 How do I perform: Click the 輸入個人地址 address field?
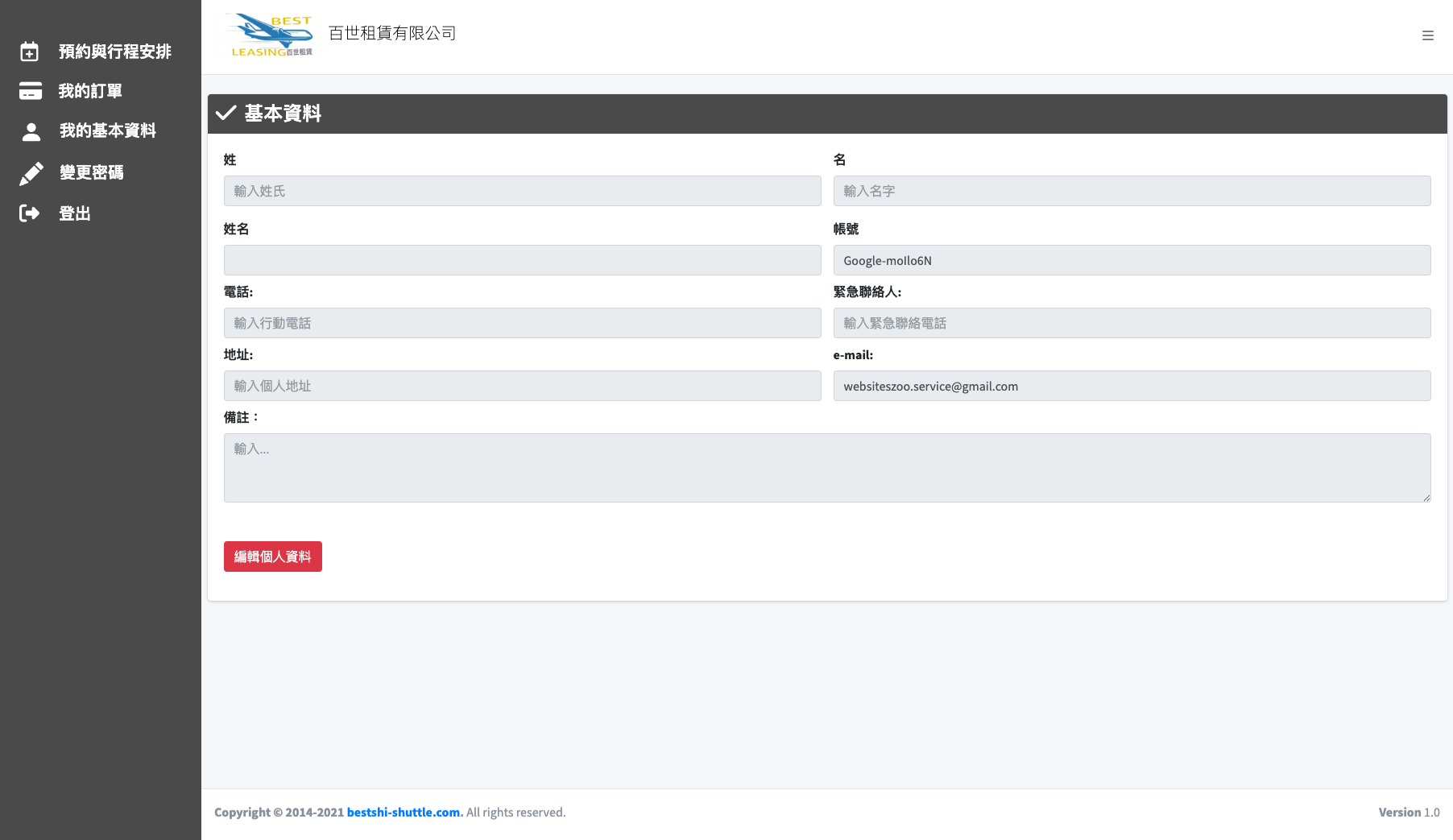[522, 386]
